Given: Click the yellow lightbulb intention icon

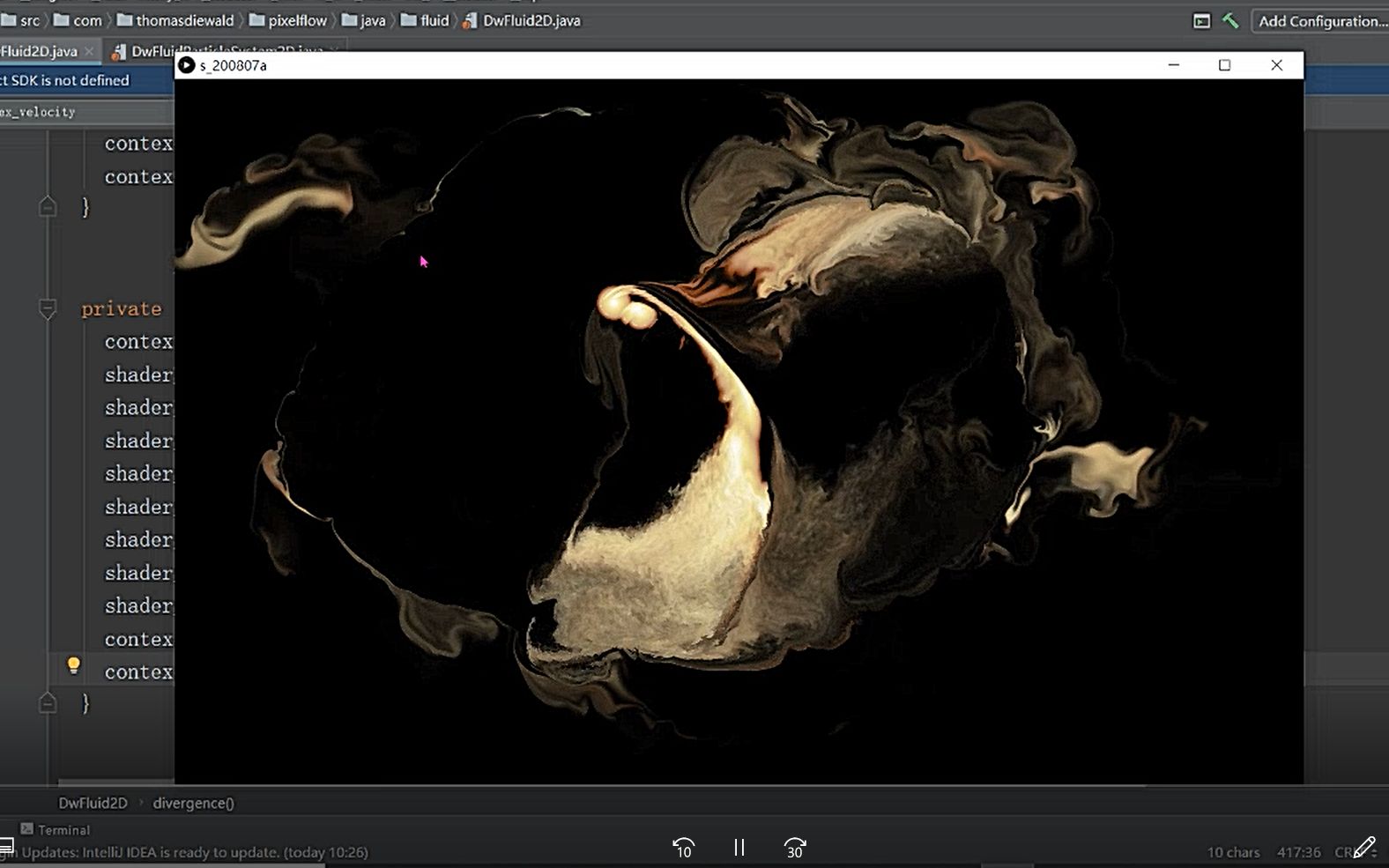Looking at the screenshot, I should click(74, 665).
